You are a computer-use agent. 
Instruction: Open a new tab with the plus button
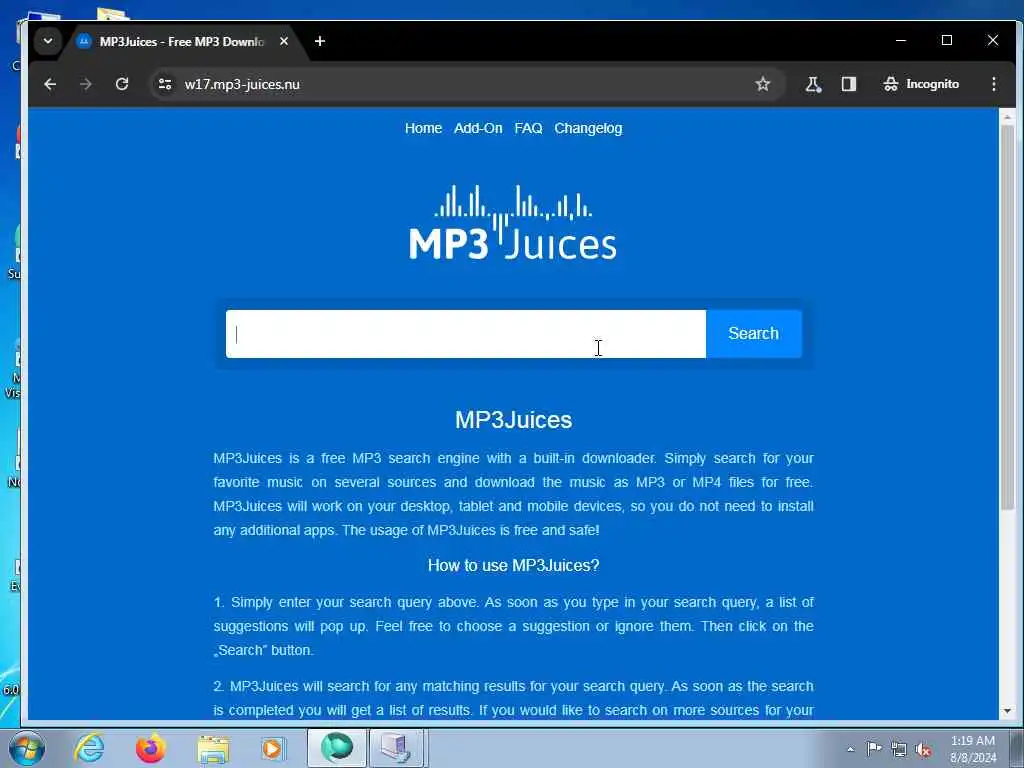[x=319, y=41]
